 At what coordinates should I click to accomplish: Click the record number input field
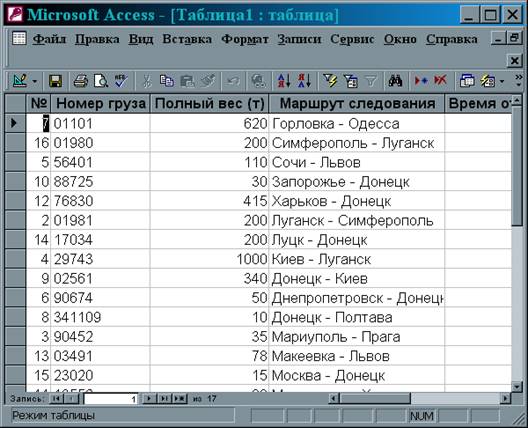click(111, 399)
